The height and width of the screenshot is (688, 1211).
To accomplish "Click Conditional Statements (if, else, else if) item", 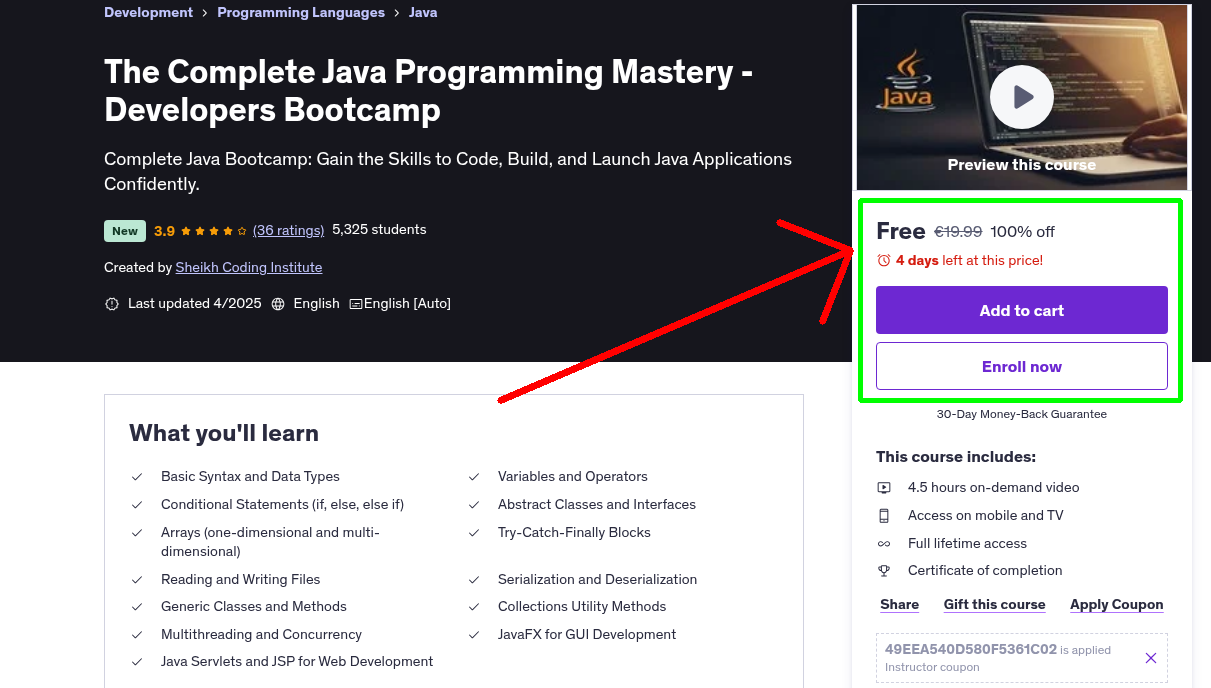I will 282,505.
